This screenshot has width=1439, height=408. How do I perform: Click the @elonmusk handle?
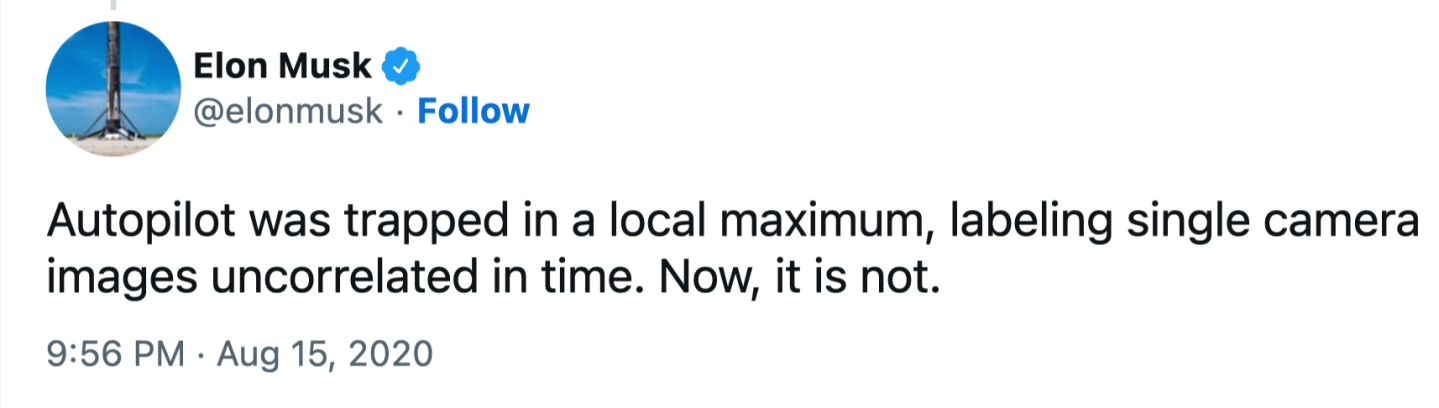point(289,111)
